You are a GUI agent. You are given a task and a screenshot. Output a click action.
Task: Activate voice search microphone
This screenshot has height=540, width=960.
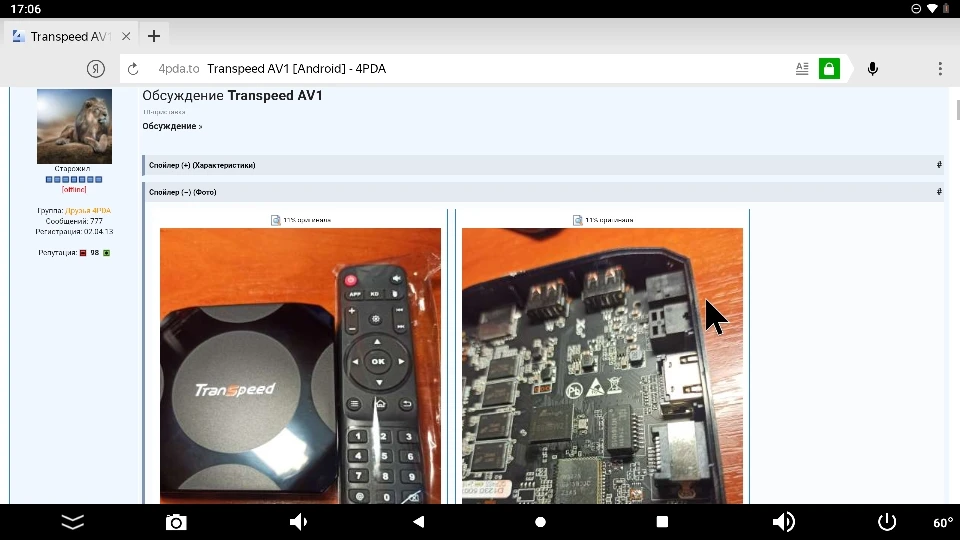click(x=872, y=69)
